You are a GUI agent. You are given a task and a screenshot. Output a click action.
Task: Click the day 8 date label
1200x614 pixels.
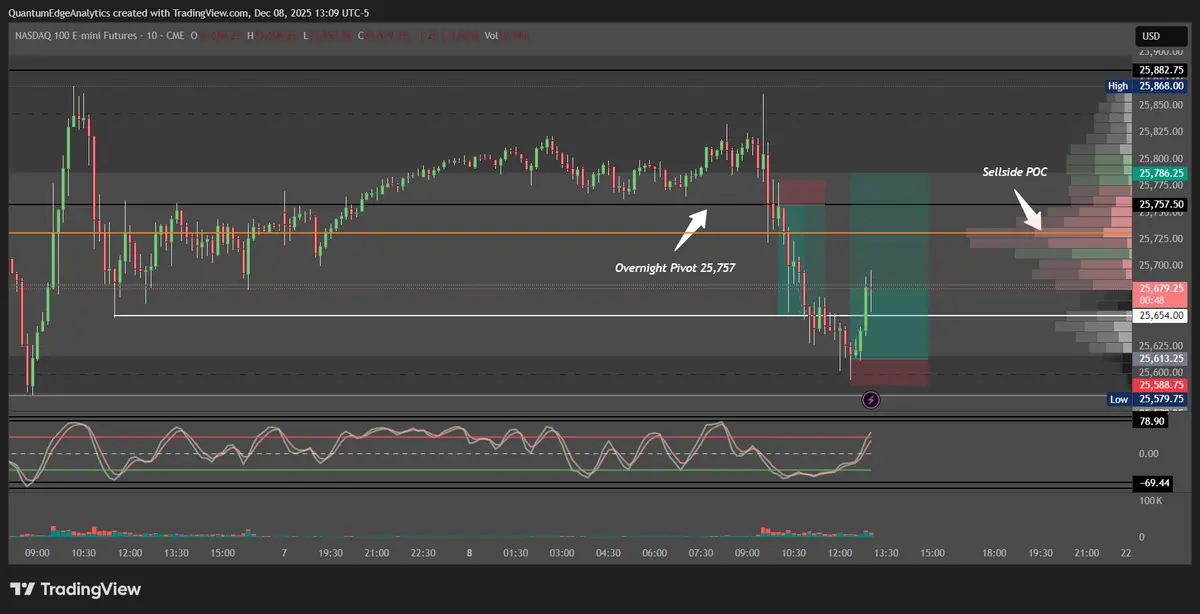(470, 553)
